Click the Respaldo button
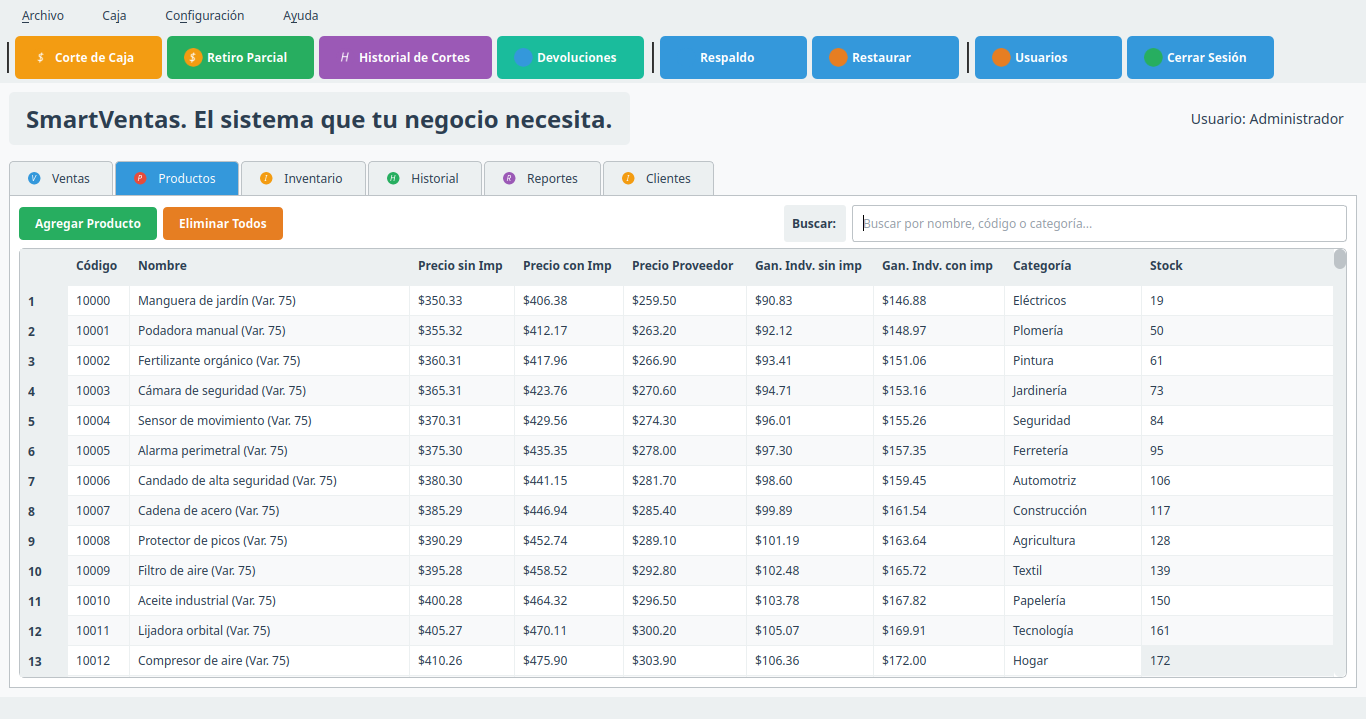1366x719 pixels. (733, 58)
